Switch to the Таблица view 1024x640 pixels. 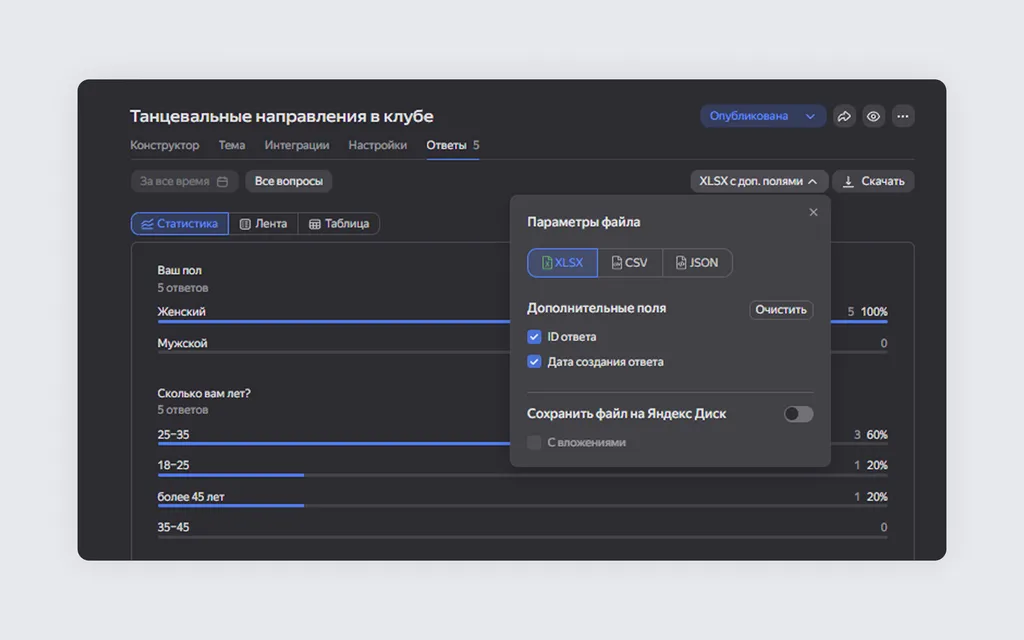tap(339, 223)
